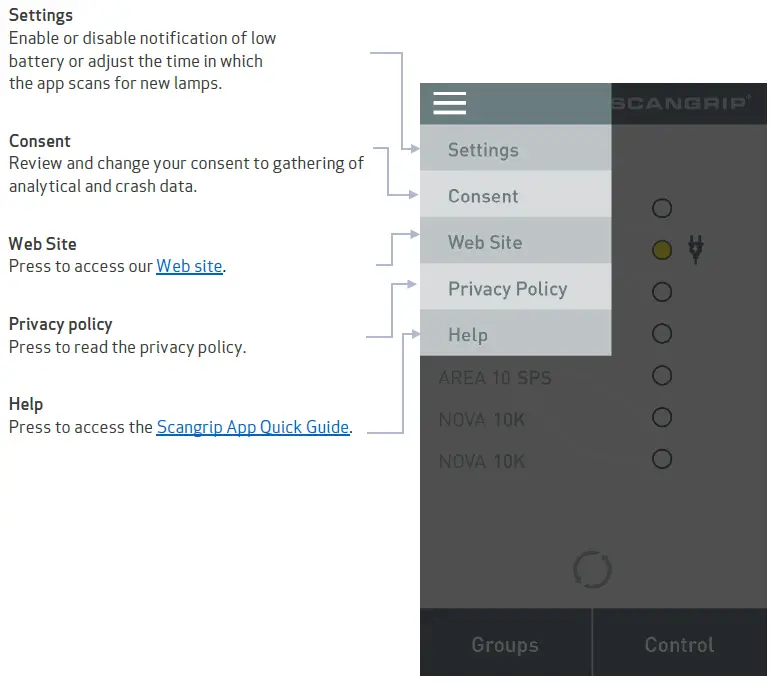Click the AREA 10 SPS lamp name
Viewport: 774px width, 683px height.
tap(495, 378)
